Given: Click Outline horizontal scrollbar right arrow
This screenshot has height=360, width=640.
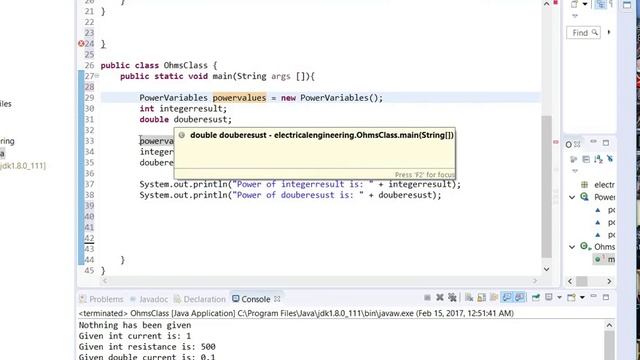Looking at the screenshot, I should click(x=609, y=281).
